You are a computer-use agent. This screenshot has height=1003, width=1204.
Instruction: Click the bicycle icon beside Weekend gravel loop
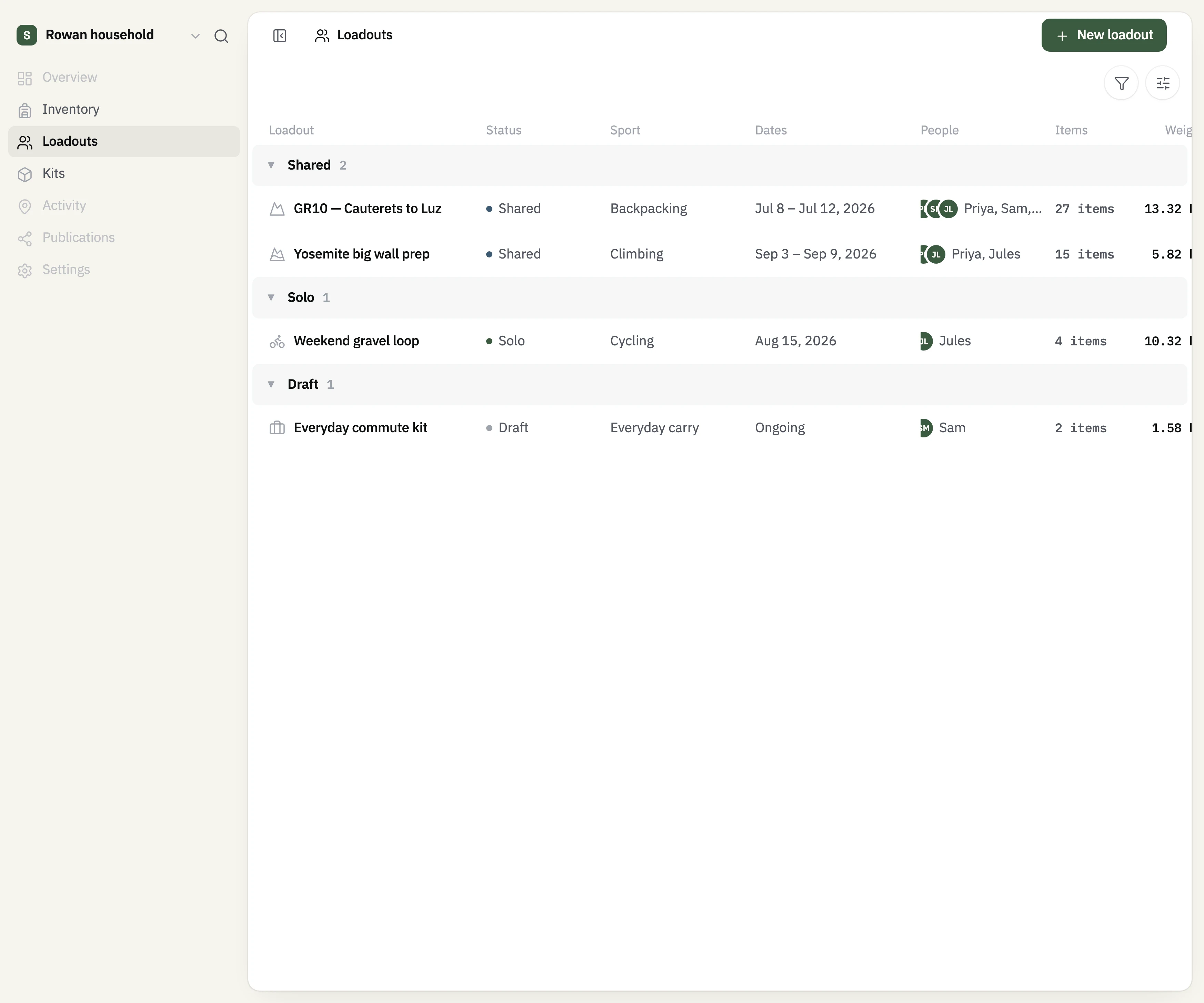[x=277, y=342]
